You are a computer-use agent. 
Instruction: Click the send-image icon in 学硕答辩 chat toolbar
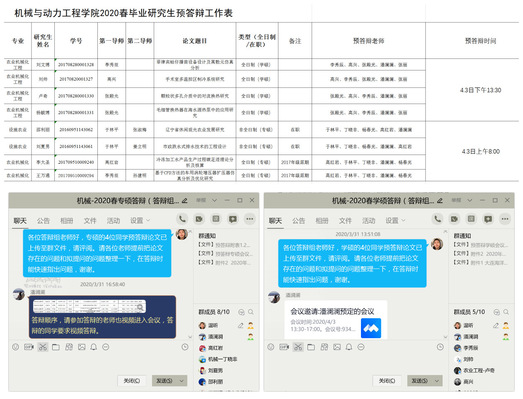click(x=337, y=347)
